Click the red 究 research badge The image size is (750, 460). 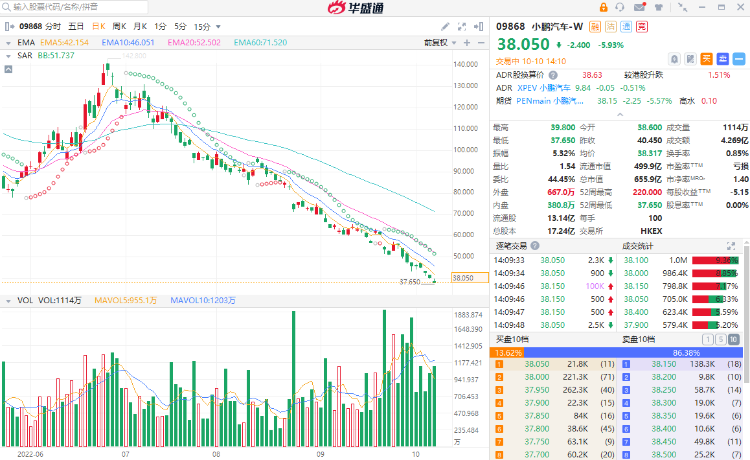(642, 27)
